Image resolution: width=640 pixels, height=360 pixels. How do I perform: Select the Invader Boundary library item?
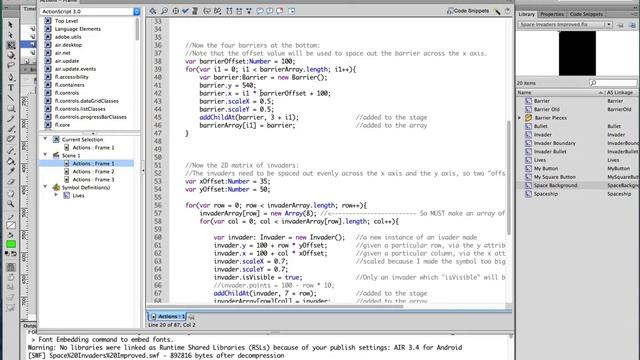555,143
